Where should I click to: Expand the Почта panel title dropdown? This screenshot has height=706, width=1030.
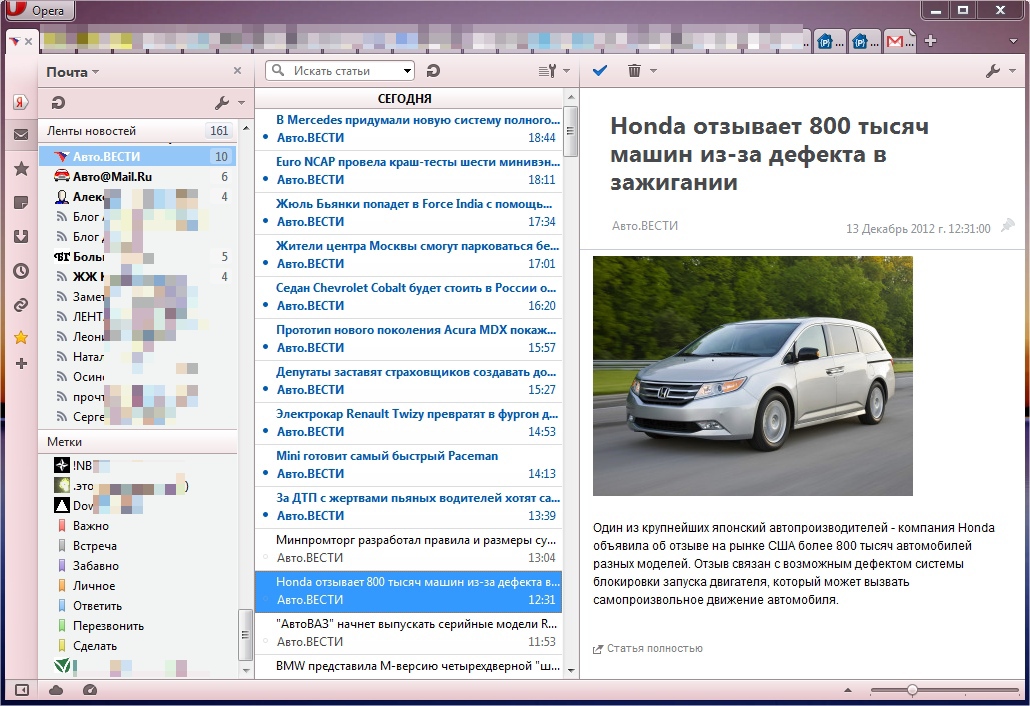pyautogui.click(x=73, y=72)
